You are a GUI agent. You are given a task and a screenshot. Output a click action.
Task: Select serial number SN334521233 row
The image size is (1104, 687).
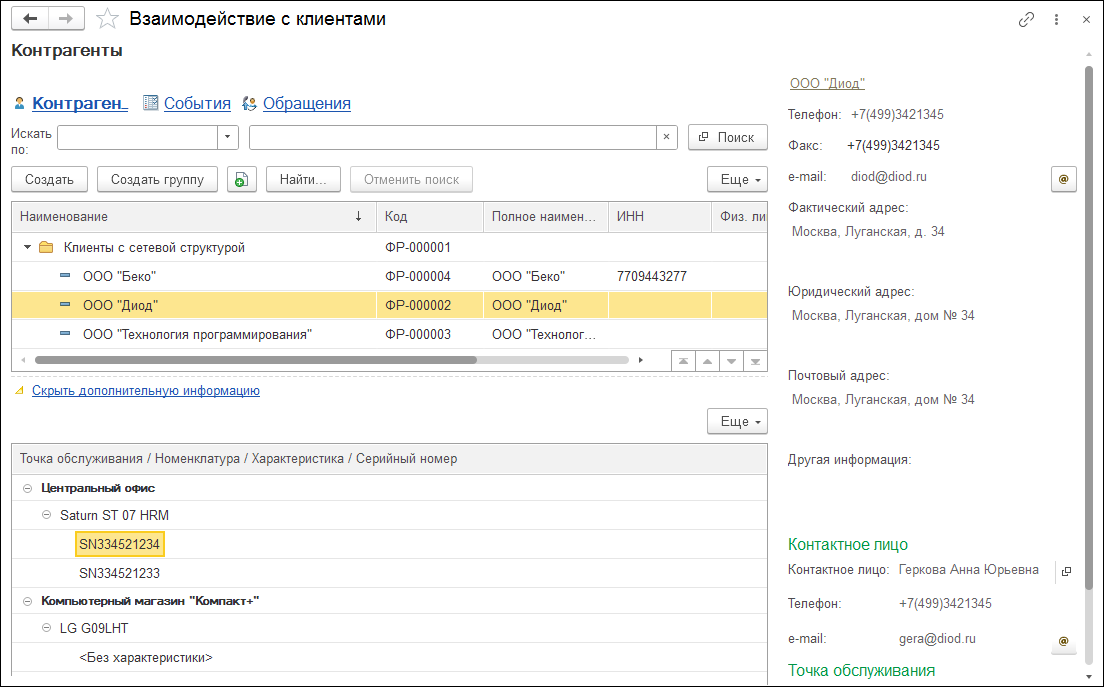(x=120, y=573)
